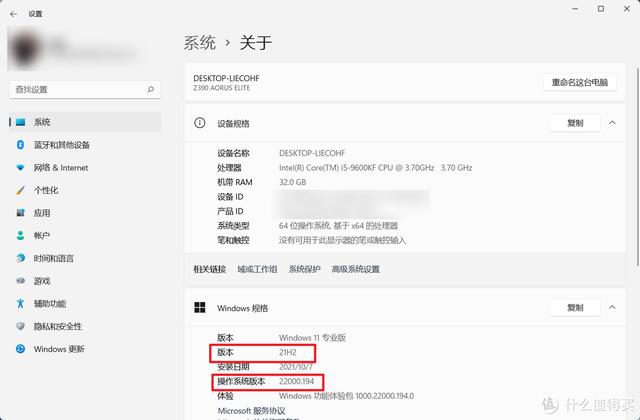Select the 64 位操作系统 system type text
The image size is (640, 420).
click(338, 226)
